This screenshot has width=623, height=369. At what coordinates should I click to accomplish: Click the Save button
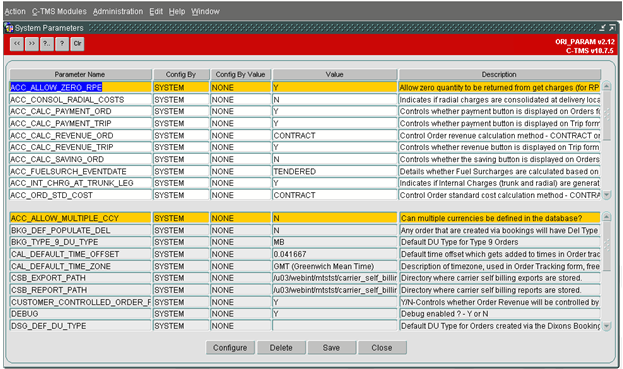click(331, 348)
